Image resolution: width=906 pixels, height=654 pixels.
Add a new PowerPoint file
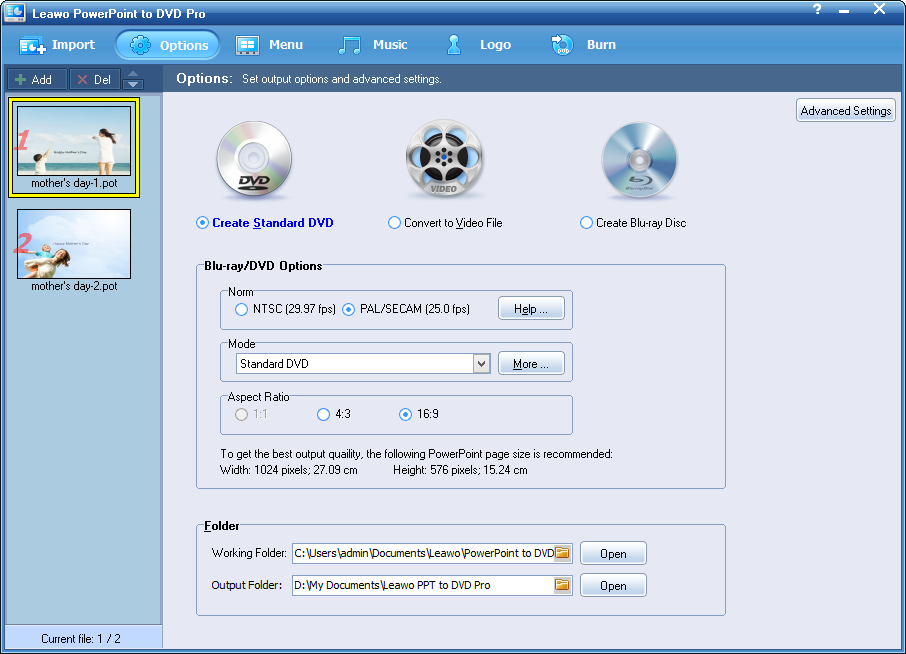(36, 80)
